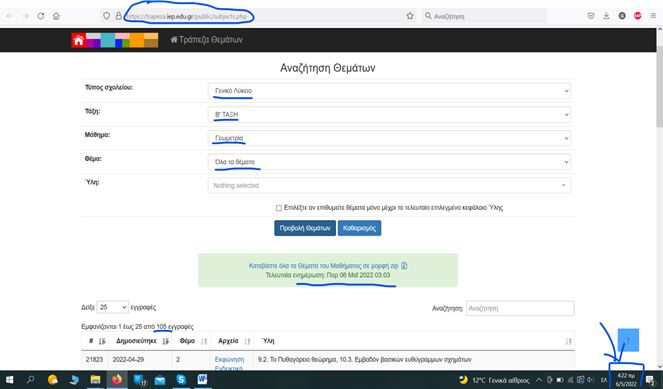Viewport: 663px width, 389px height.
Task: Open Windows taskbar search
Action: (x=30, y=380)
